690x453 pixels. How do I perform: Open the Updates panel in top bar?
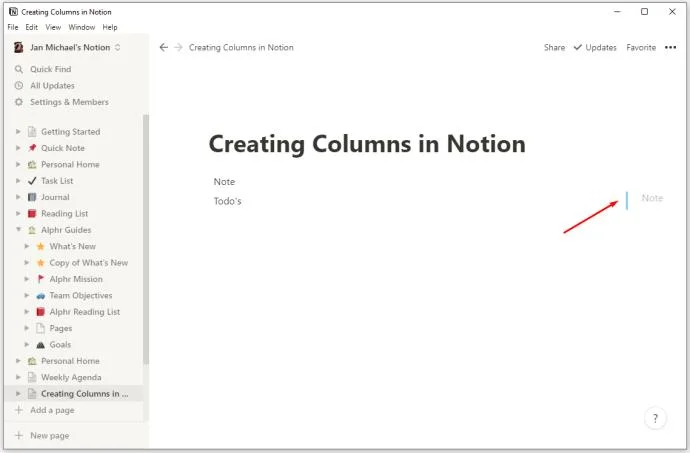[595, 47]
